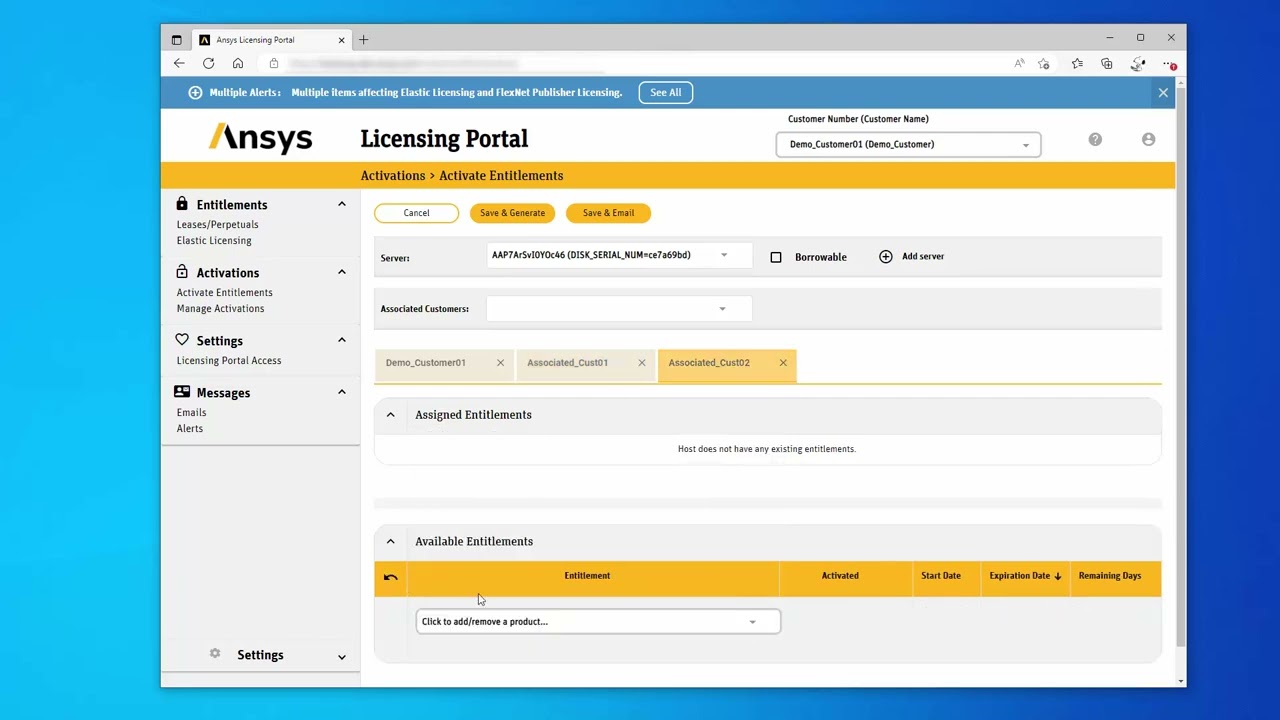This screenshot has height=720, width=1280.
Task: Remove the Demo_Customer01 tab
Action: [x=500, y=363]
